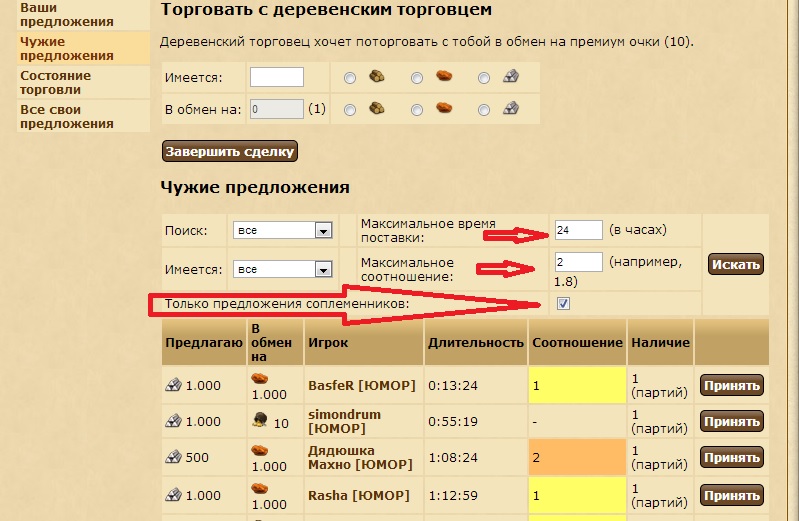Image resolution: width=799 pixels, height=521 pixels.
Task: Select clay radio in В обмен на row
Action: click(417, 110)
